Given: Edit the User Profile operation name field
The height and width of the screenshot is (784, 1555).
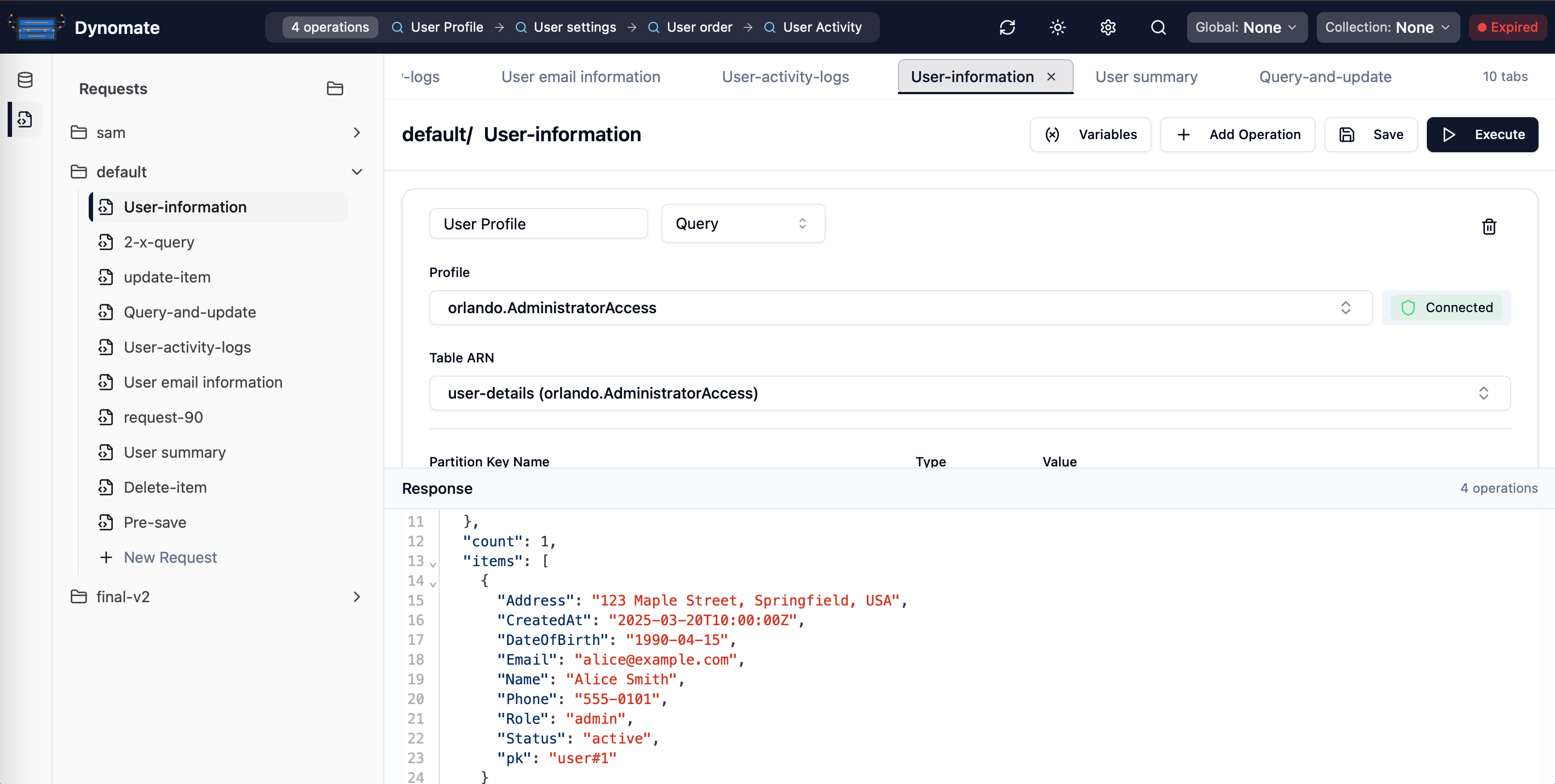Looking at the screenshot, I should coord(538,223).
